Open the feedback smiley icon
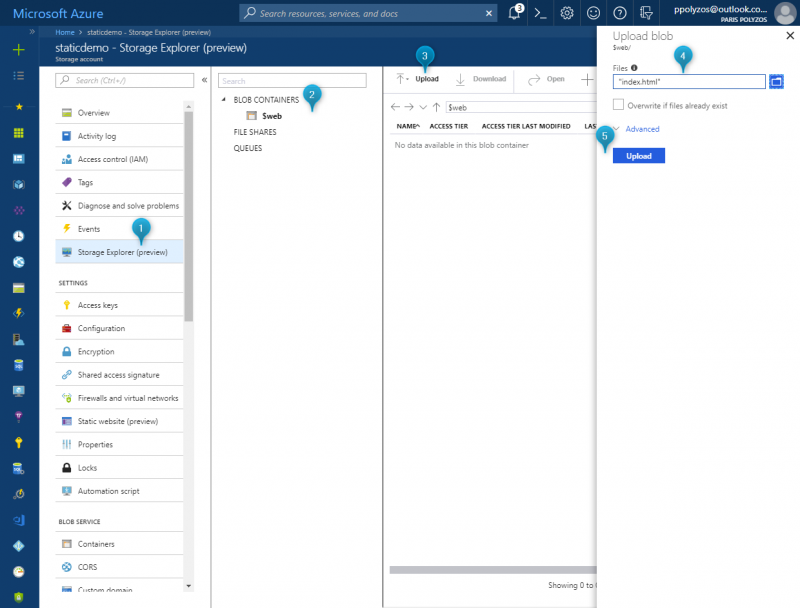 [x=593, y=13]
